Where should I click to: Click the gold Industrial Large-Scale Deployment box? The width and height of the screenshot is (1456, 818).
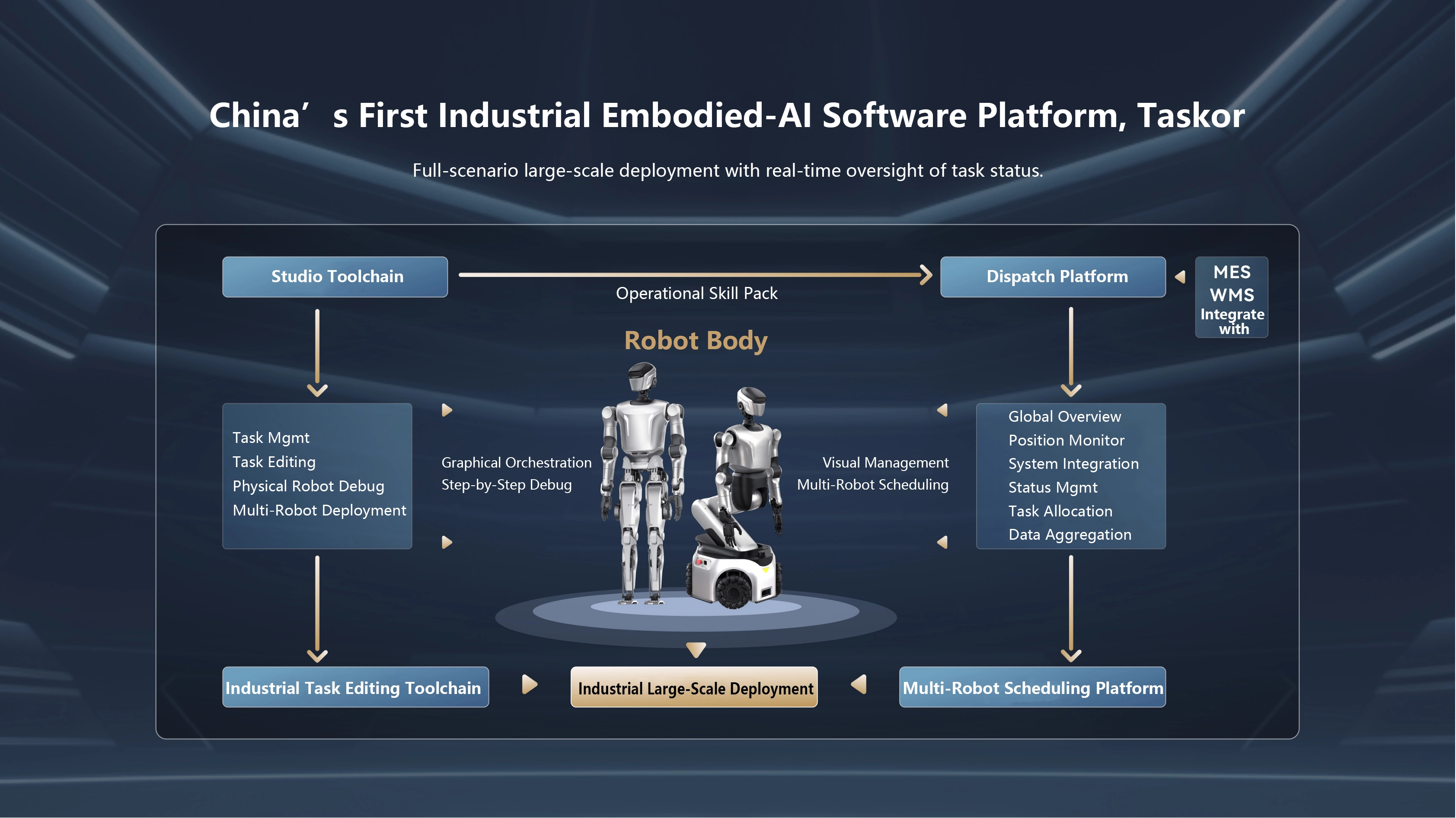tap(694, 687)
